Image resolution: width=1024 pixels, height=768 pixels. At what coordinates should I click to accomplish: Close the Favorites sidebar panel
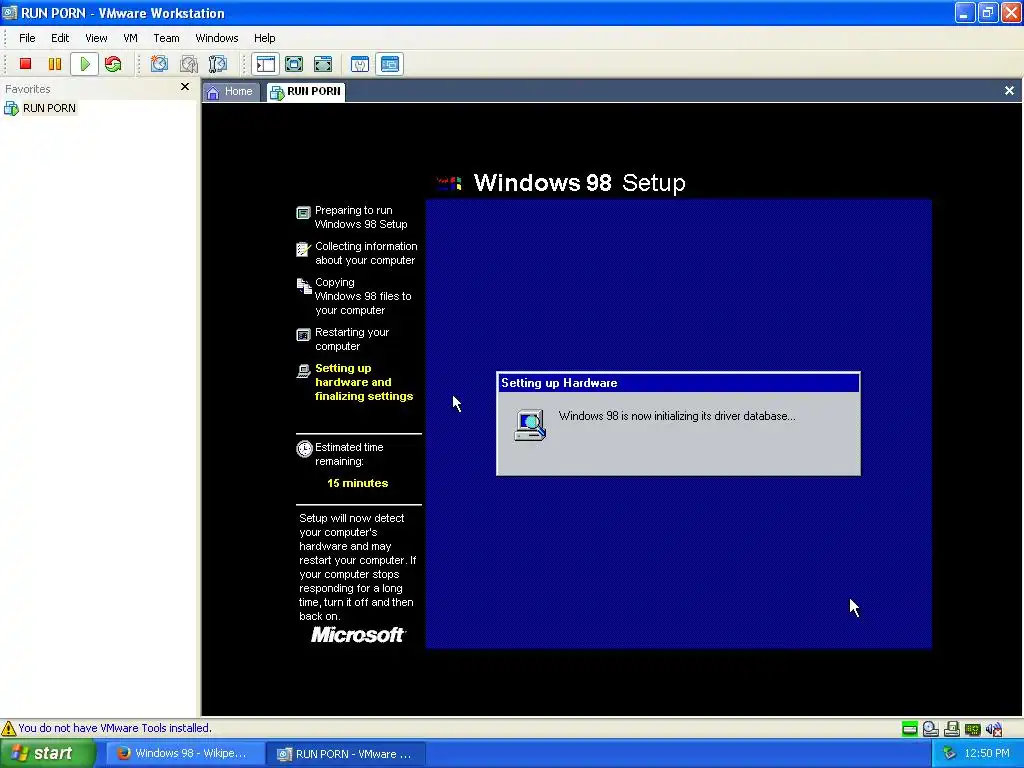[185, 87]
